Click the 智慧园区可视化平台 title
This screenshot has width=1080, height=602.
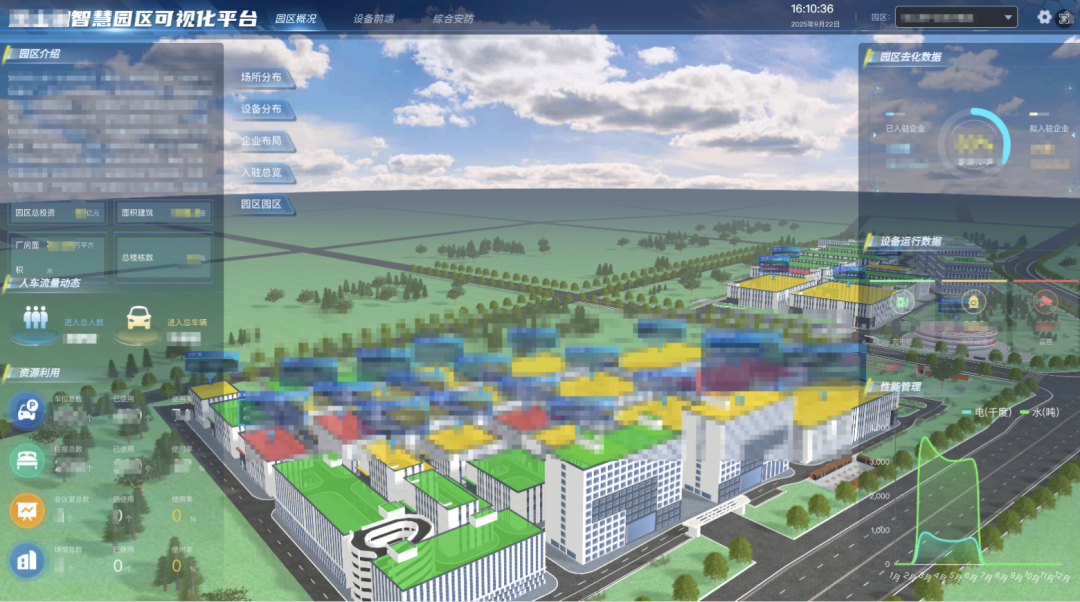(x=163, y=19)
